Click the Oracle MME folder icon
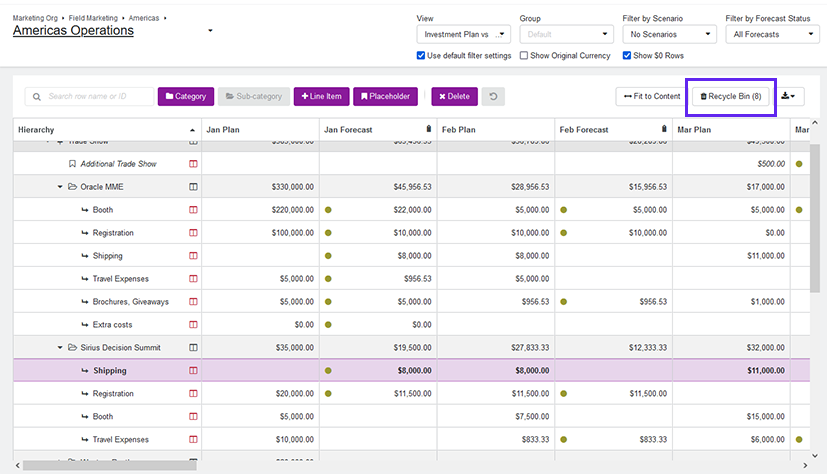This screenshot has height=474, width=827. pyautogui.click(x=72, y=187)
